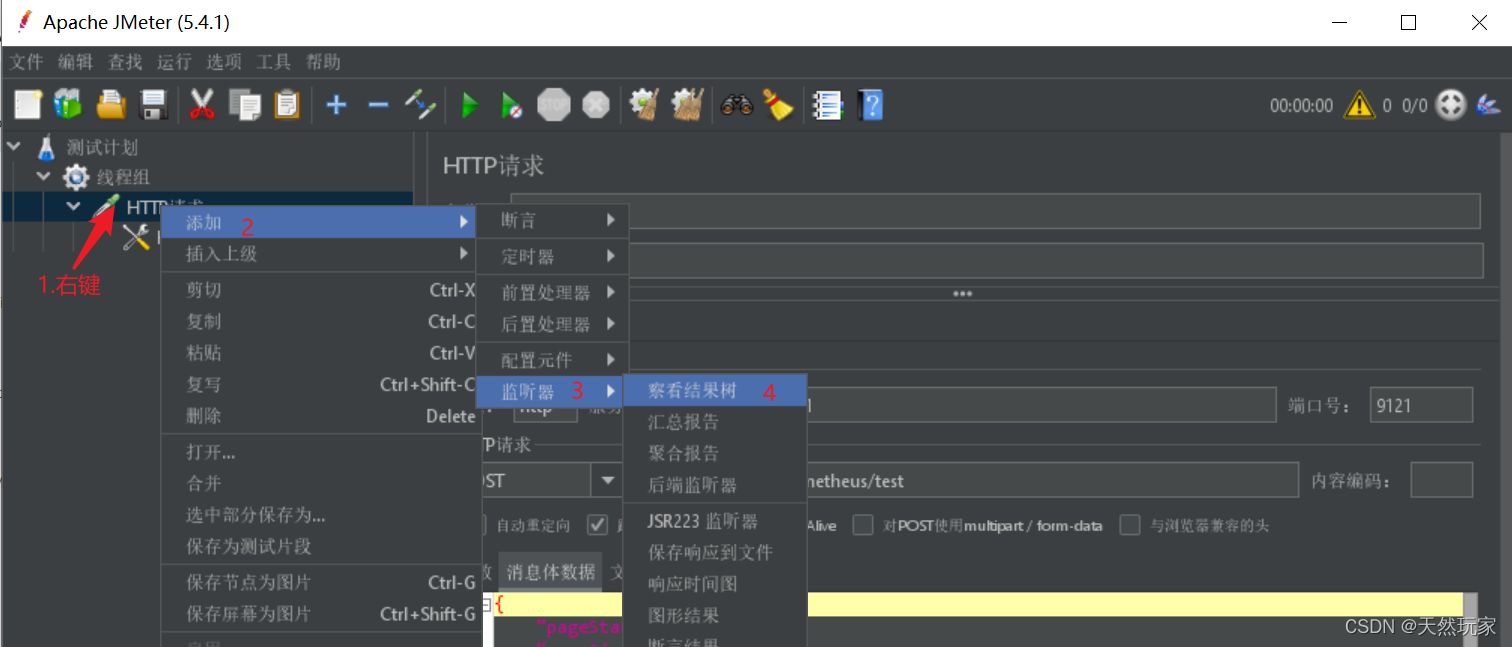The image size is (1512, 647).
Task: Click the Clear broom-gear icon
Action: [644, 104]
